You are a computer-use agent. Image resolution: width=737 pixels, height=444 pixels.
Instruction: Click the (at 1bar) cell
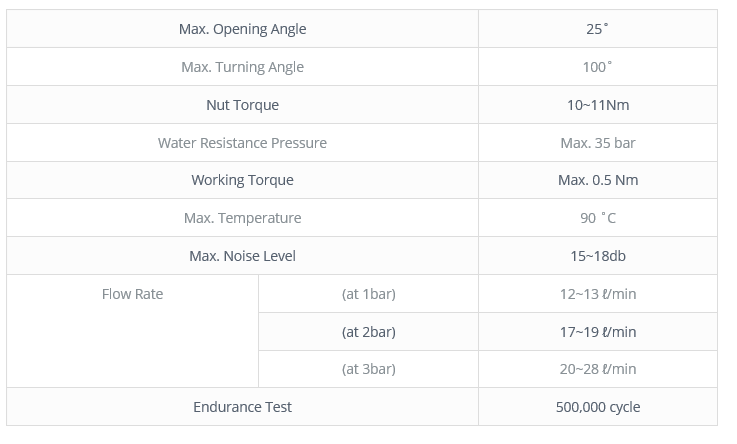[x=369, y=294]
